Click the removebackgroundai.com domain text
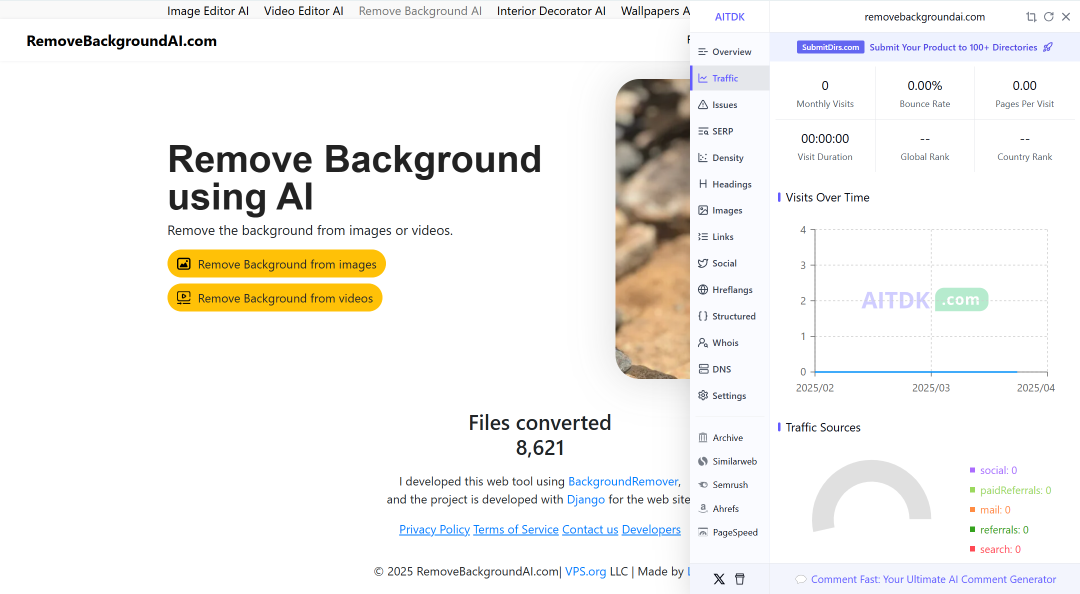Screen dimensions: 1080x594 [x=924, y=17]
